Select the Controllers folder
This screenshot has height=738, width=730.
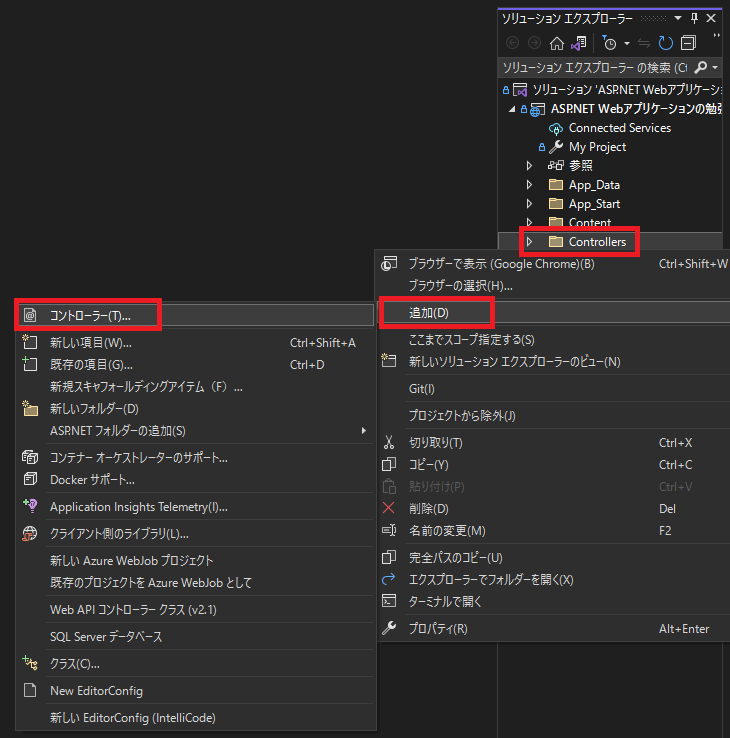pos(597,242)
